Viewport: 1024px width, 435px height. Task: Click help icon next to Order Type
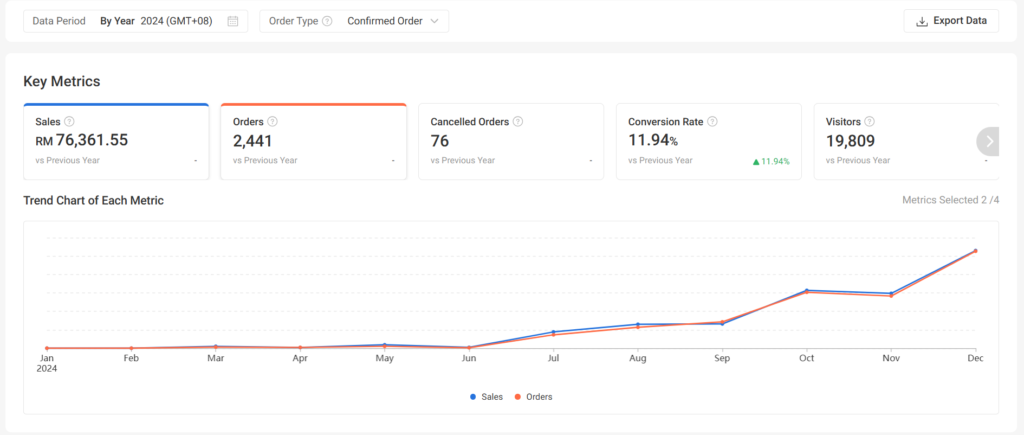pyautogui.click(x=327, y=21)
